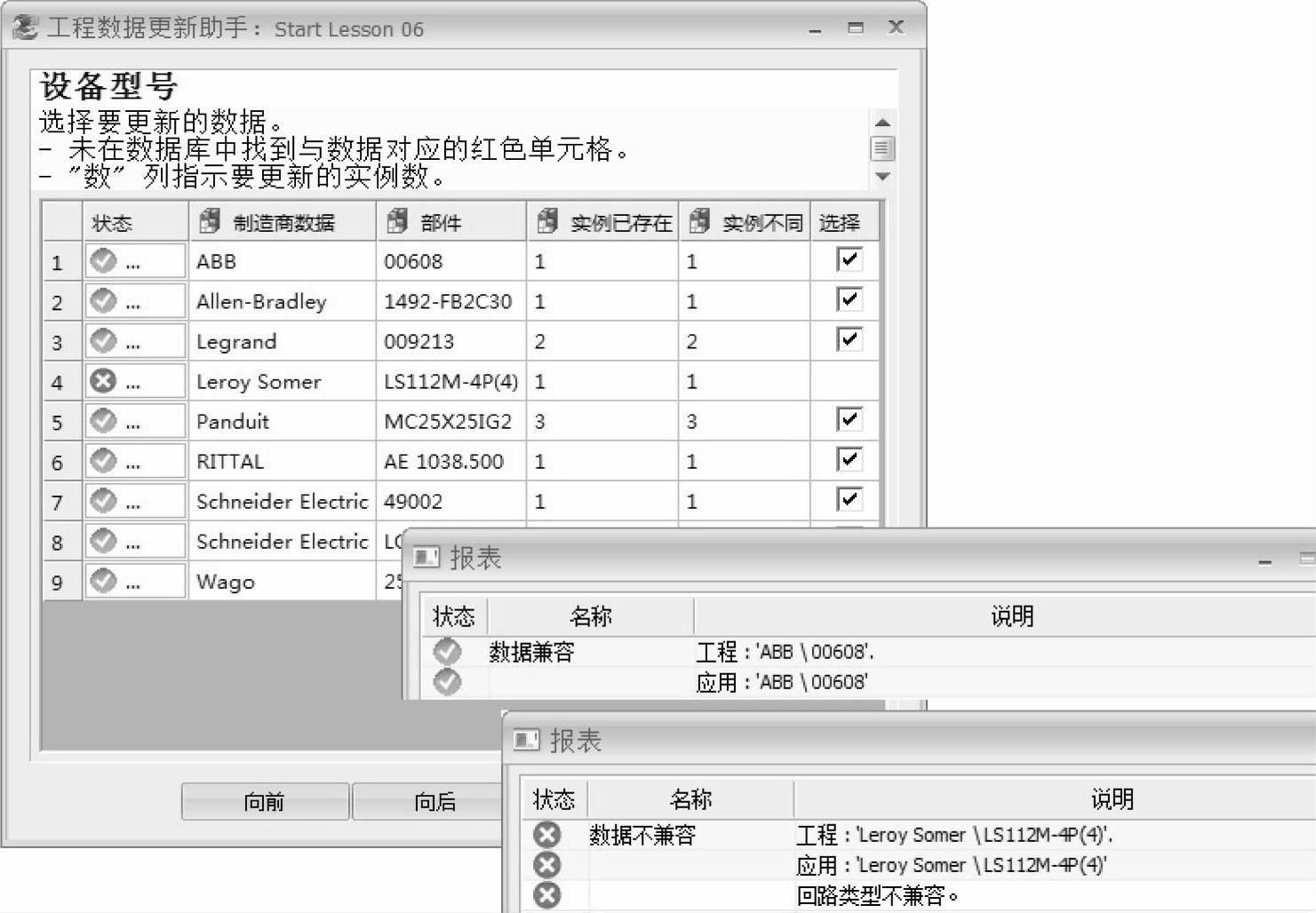Click the part cell 'AE 1038.500'

pyautogui.click(x=451, y=461)
